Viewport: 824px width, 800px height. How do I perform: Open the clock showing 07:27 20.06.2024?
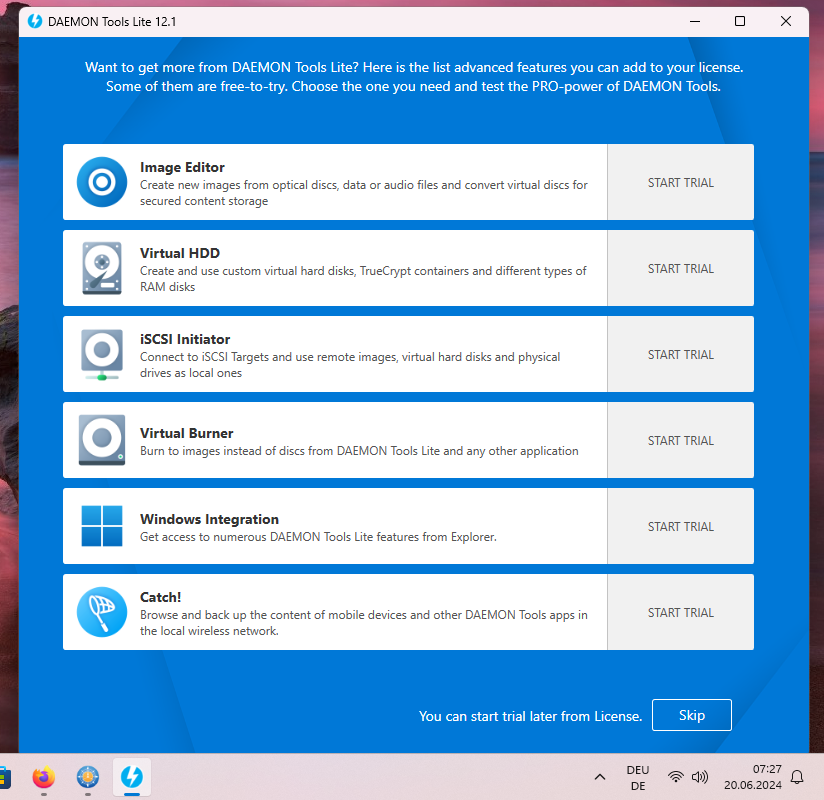[753, 777]
